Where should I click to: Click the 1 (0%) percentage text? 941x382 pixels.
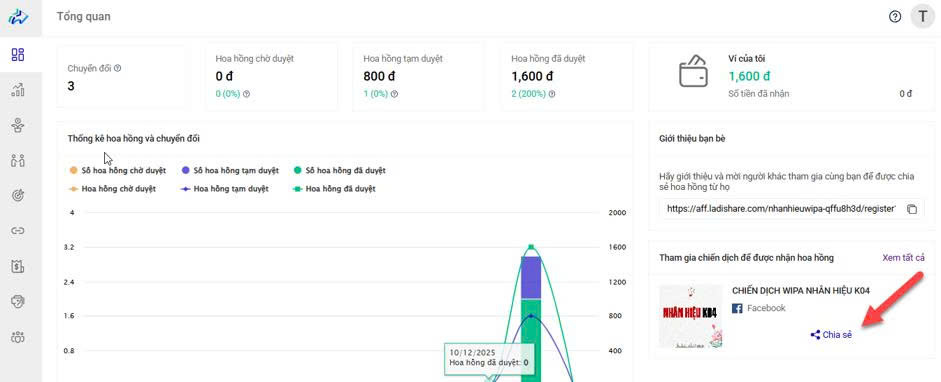tap(376, 94)
